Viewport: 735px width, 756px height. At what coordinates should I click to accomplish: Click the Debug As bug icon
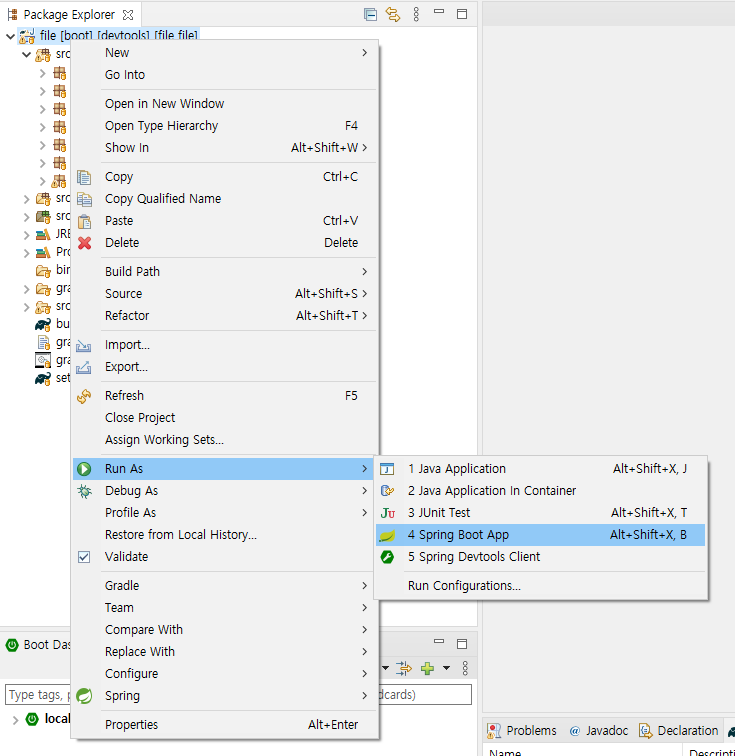pos(84,491)
